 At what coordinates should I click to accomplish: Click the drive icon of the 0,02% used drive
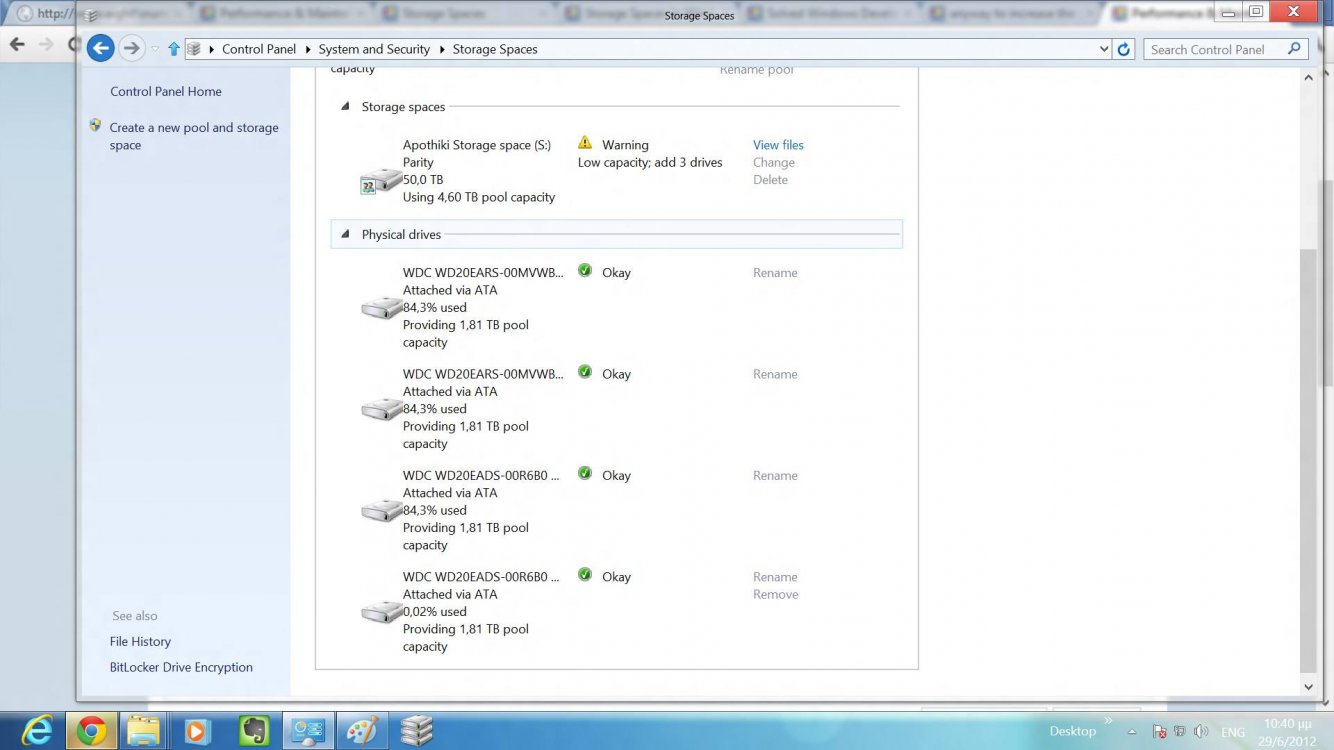pyautogui.click(x=381, y=612)
